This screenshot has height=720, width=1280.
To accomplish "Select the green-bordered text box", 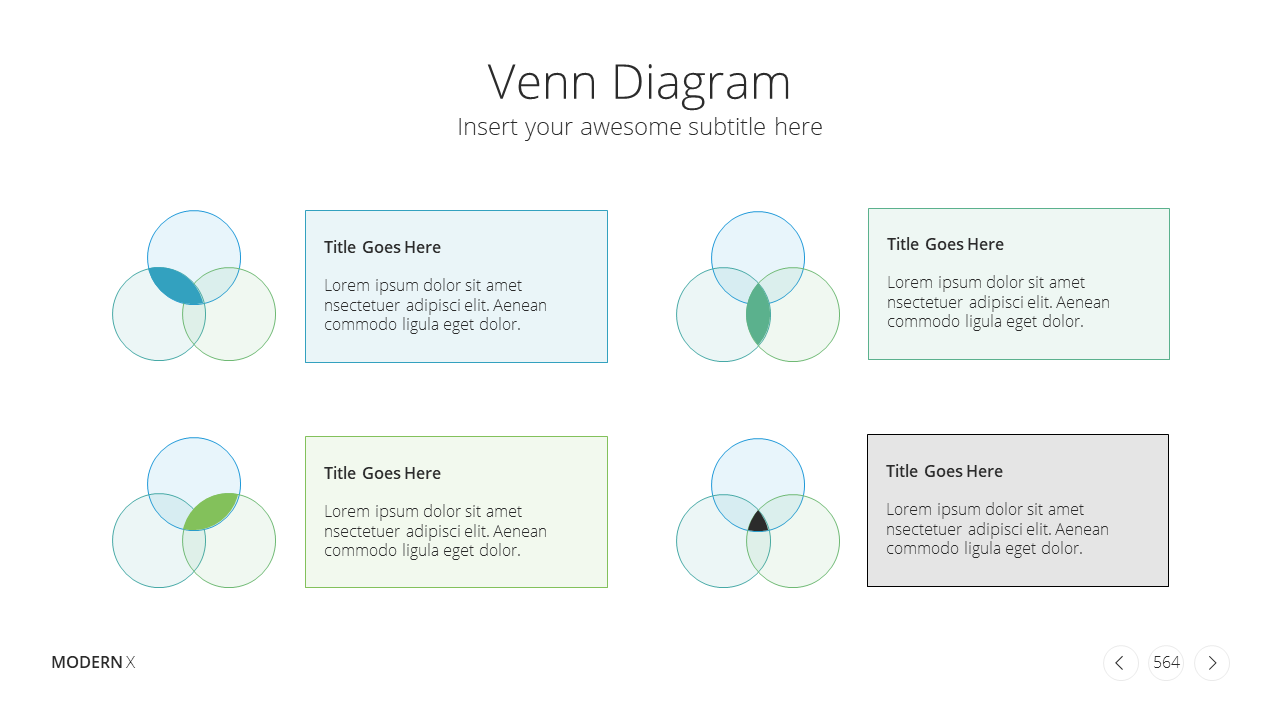I will pyautogui.click(x=456, y=512).
